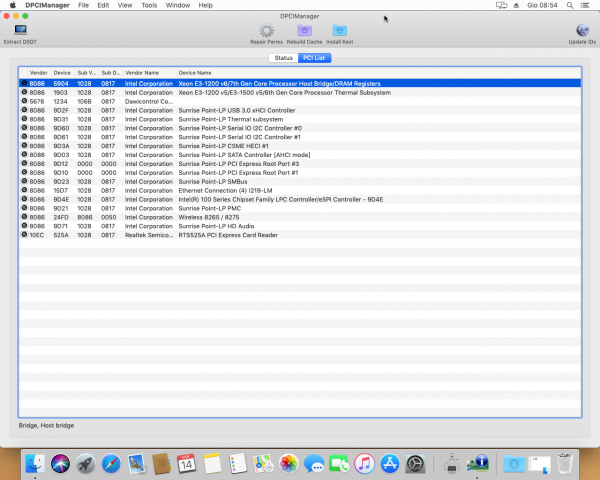Select the PCI List tab

(x=314, y=59)
